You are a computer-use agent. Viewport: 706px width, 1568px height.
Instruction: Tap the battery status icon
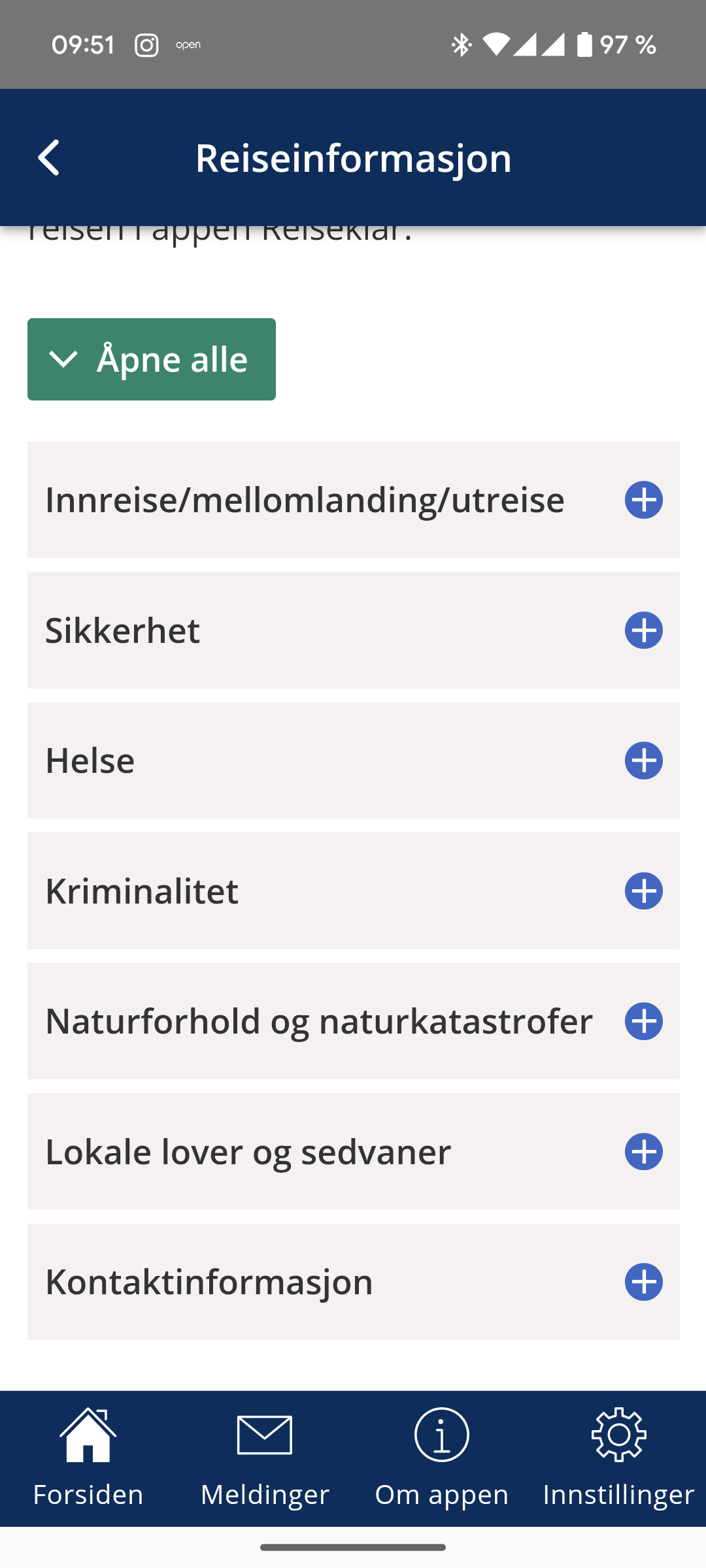click(x=584, y=45)
